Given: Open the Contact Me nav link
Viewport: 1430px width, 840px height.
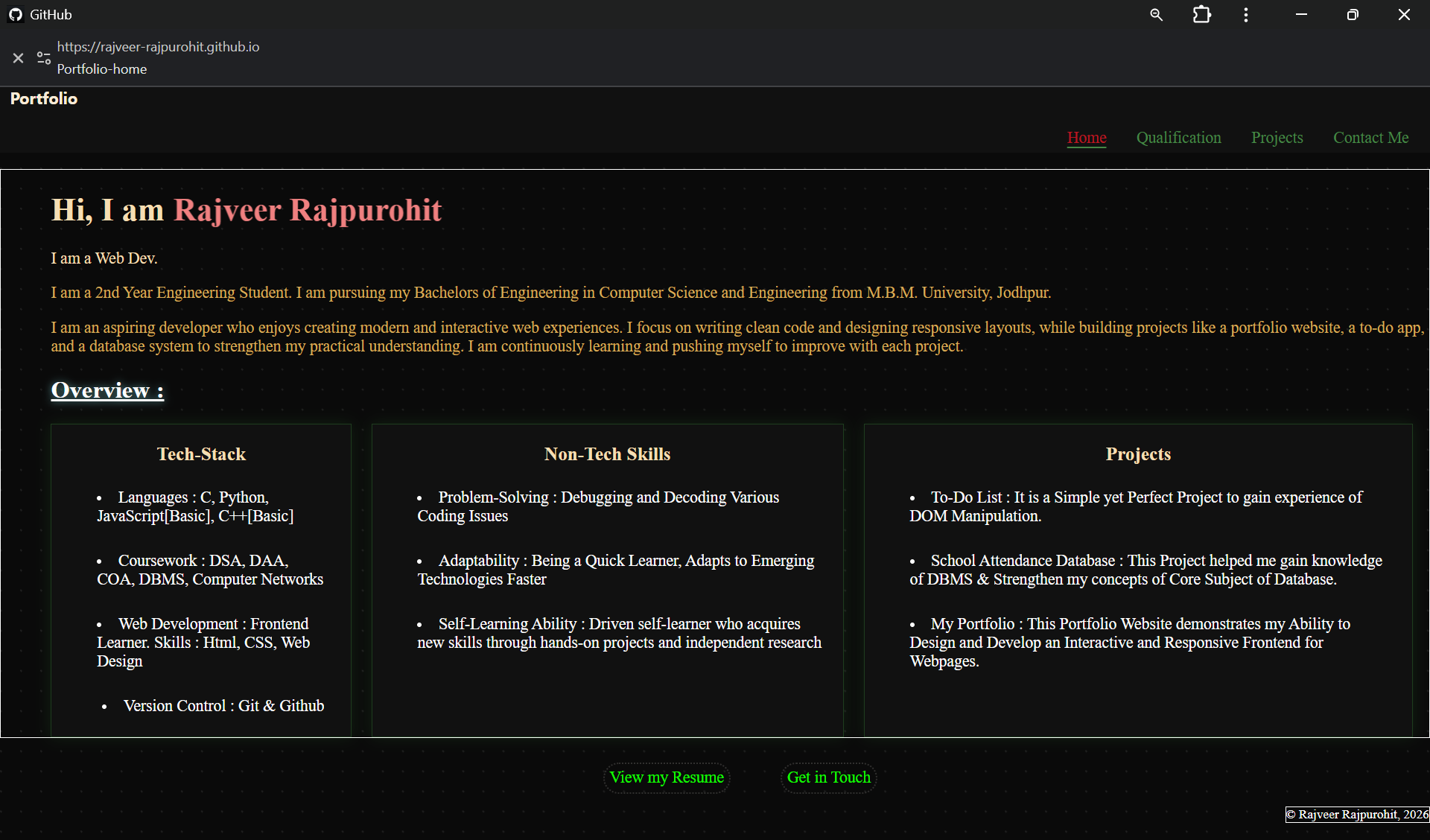Looking at the screenshot, I should (1370, 138).
